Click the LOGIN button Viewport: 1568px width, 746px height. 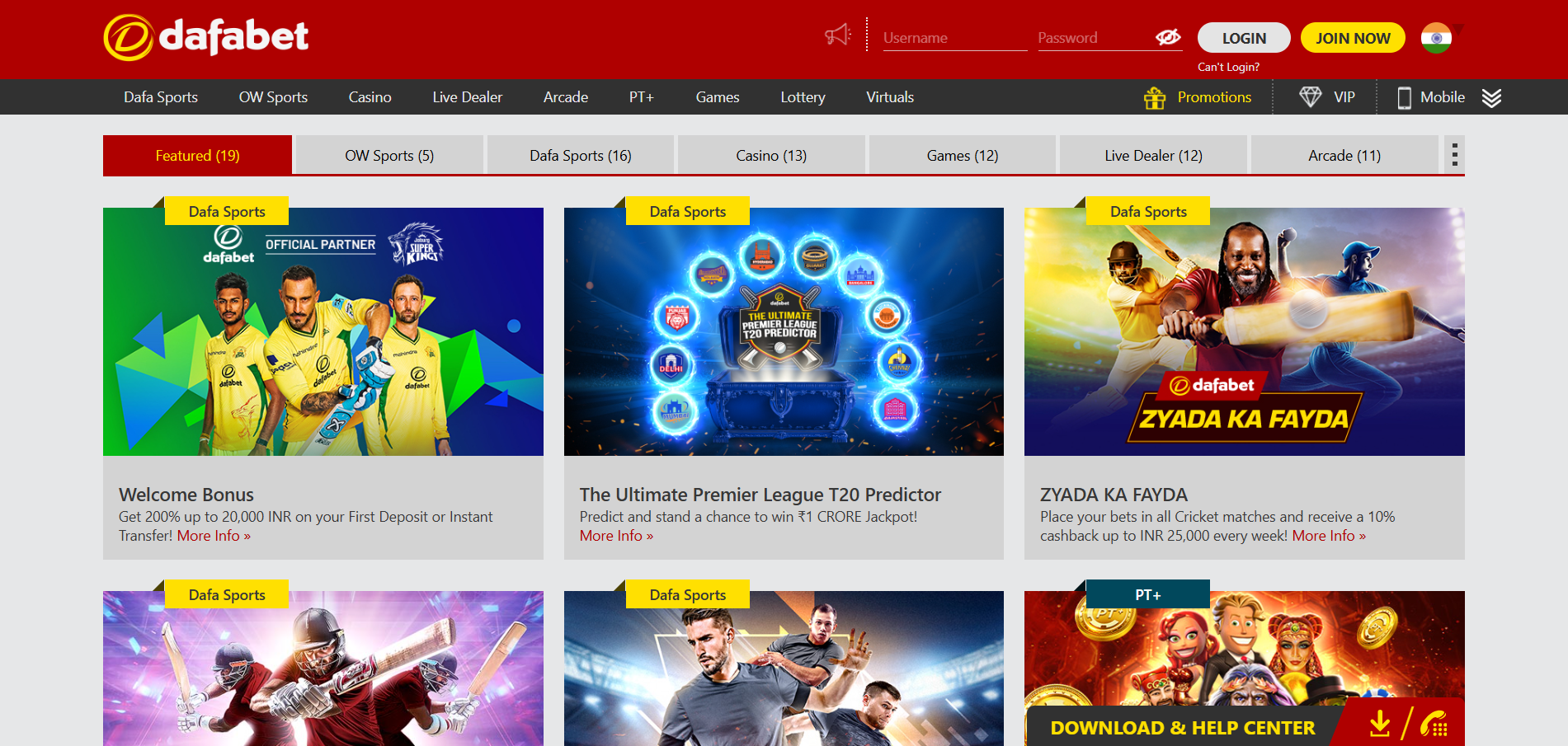point(1244,38)
